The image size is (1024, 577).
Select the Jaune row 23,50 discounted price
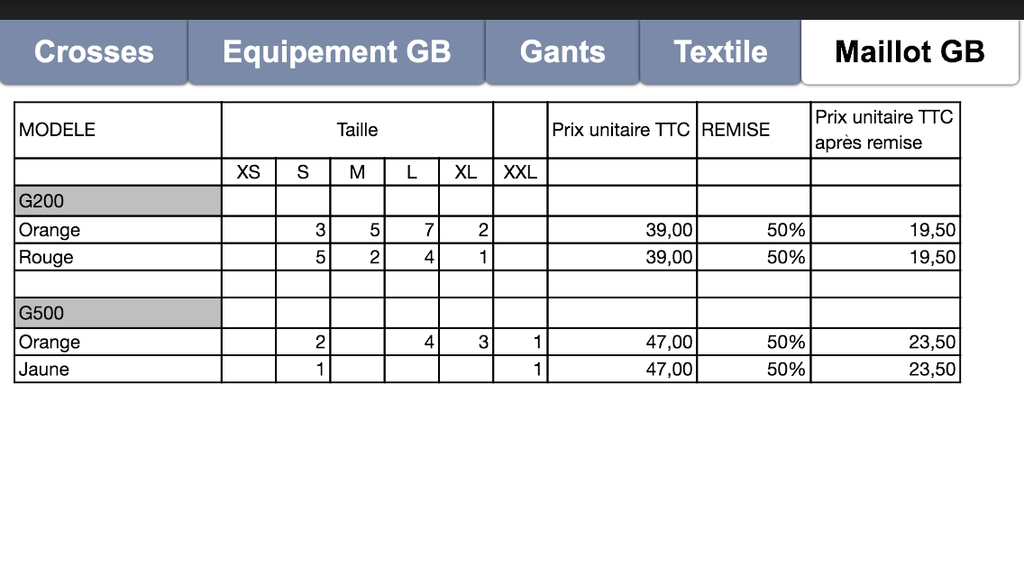(x=885, y=369)
